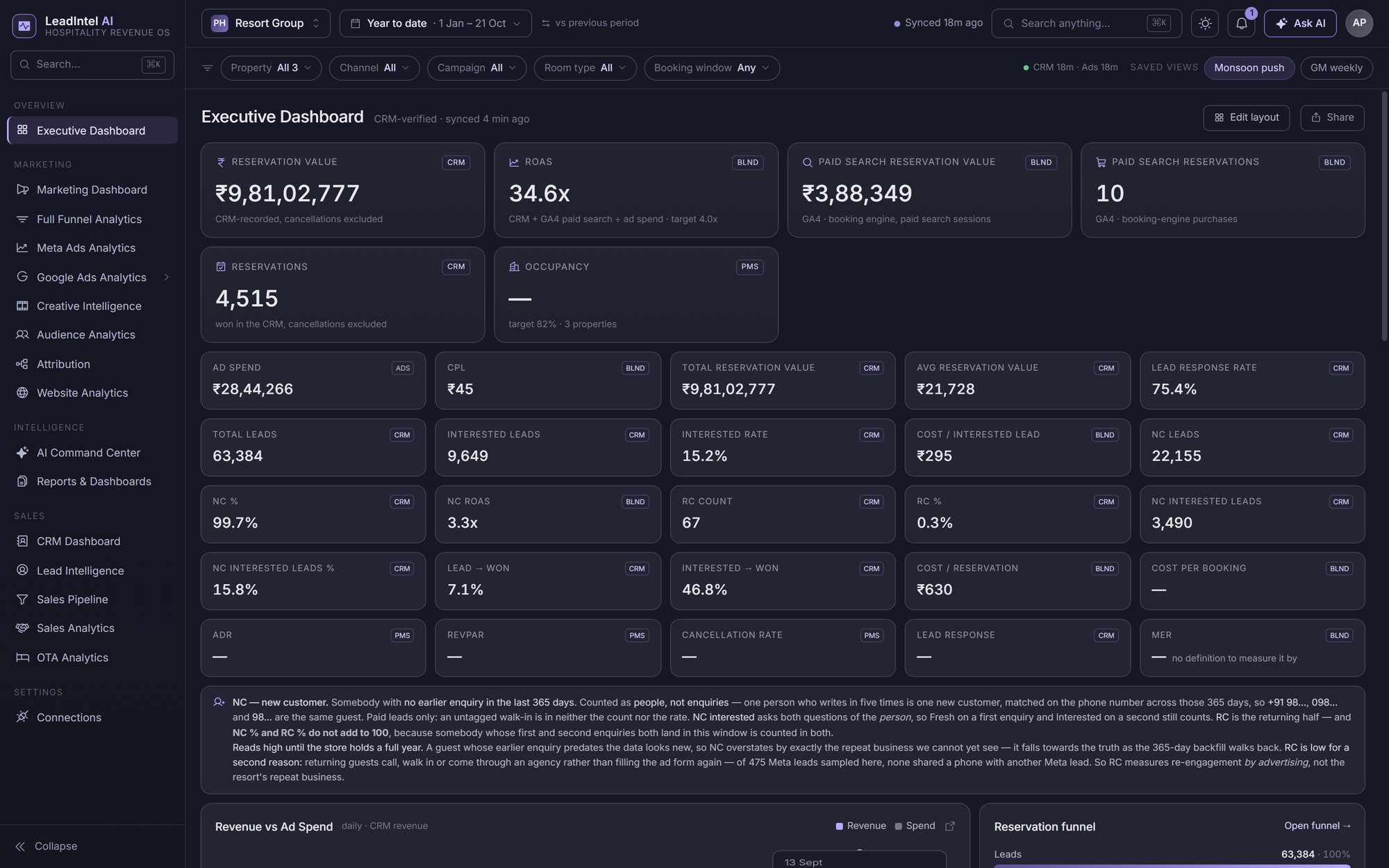The width and height of the screenshot is (1389, 868).
Task: Select the GM weekly saved view
Action: (1336, 68)
